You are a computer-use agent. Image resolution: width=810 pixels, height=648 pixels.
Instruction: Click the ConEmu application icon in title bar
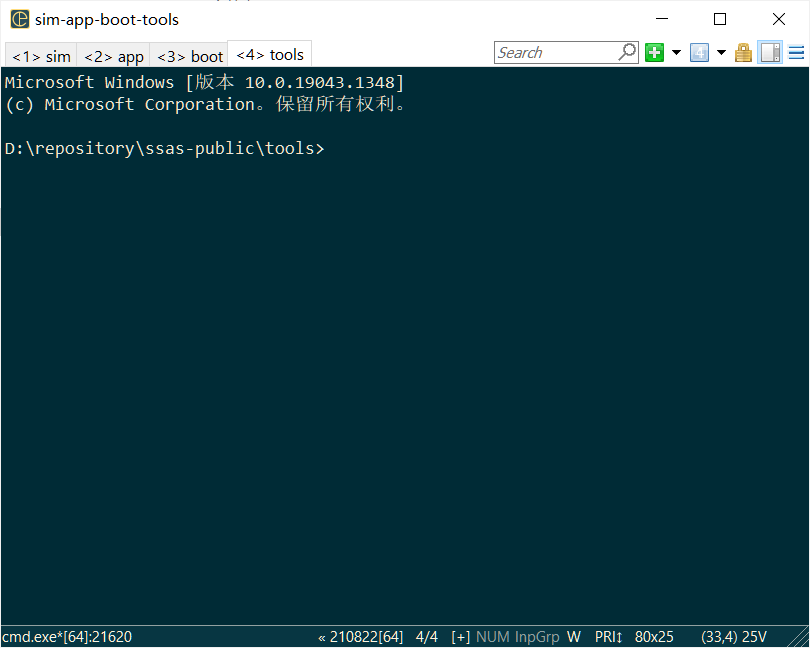coord(20,20)
